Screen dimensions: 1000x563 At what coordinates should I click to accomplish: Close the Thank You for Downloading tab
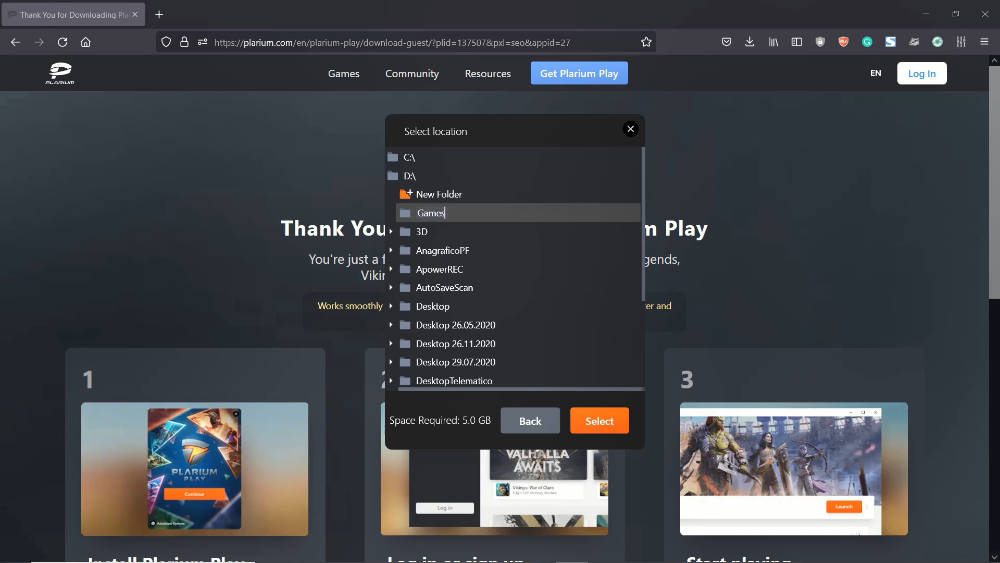coord(135,14)
